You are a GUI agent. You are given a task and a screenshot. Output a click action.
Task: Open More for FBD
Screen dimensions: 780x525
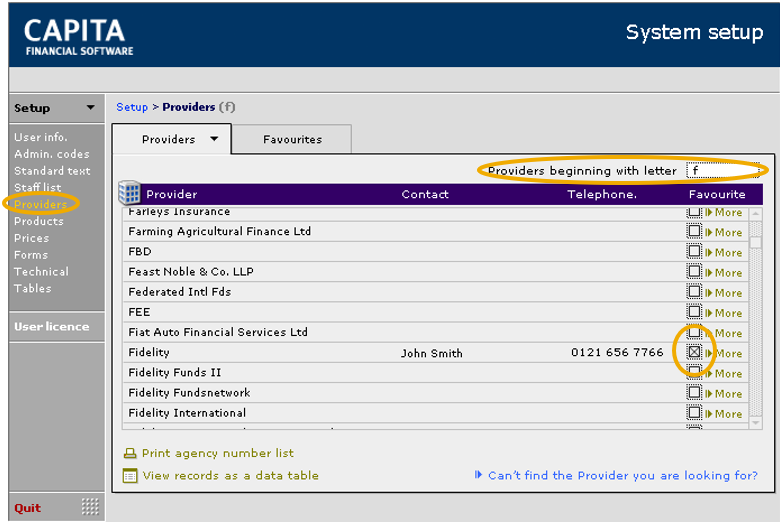724,253
